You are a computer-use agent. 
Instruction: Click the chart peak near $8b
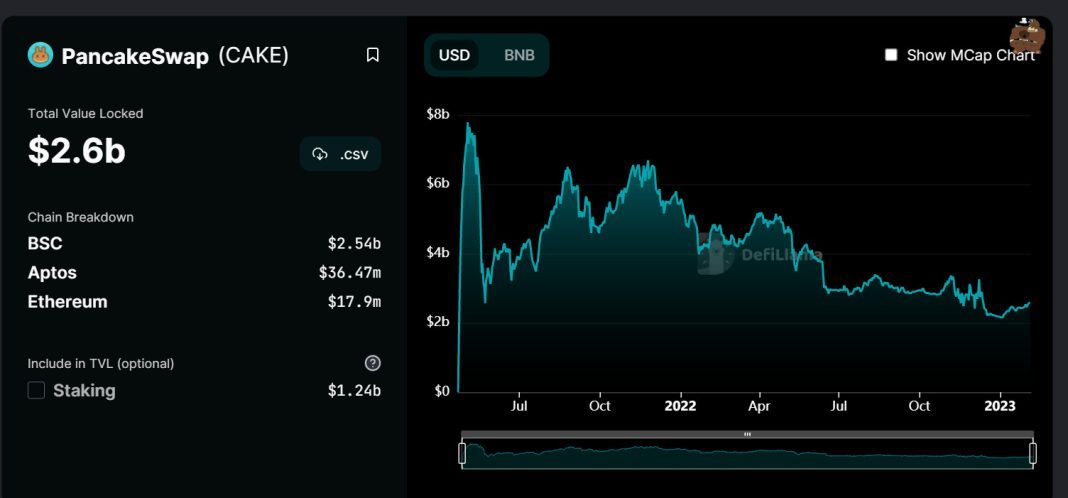[467, 124]
